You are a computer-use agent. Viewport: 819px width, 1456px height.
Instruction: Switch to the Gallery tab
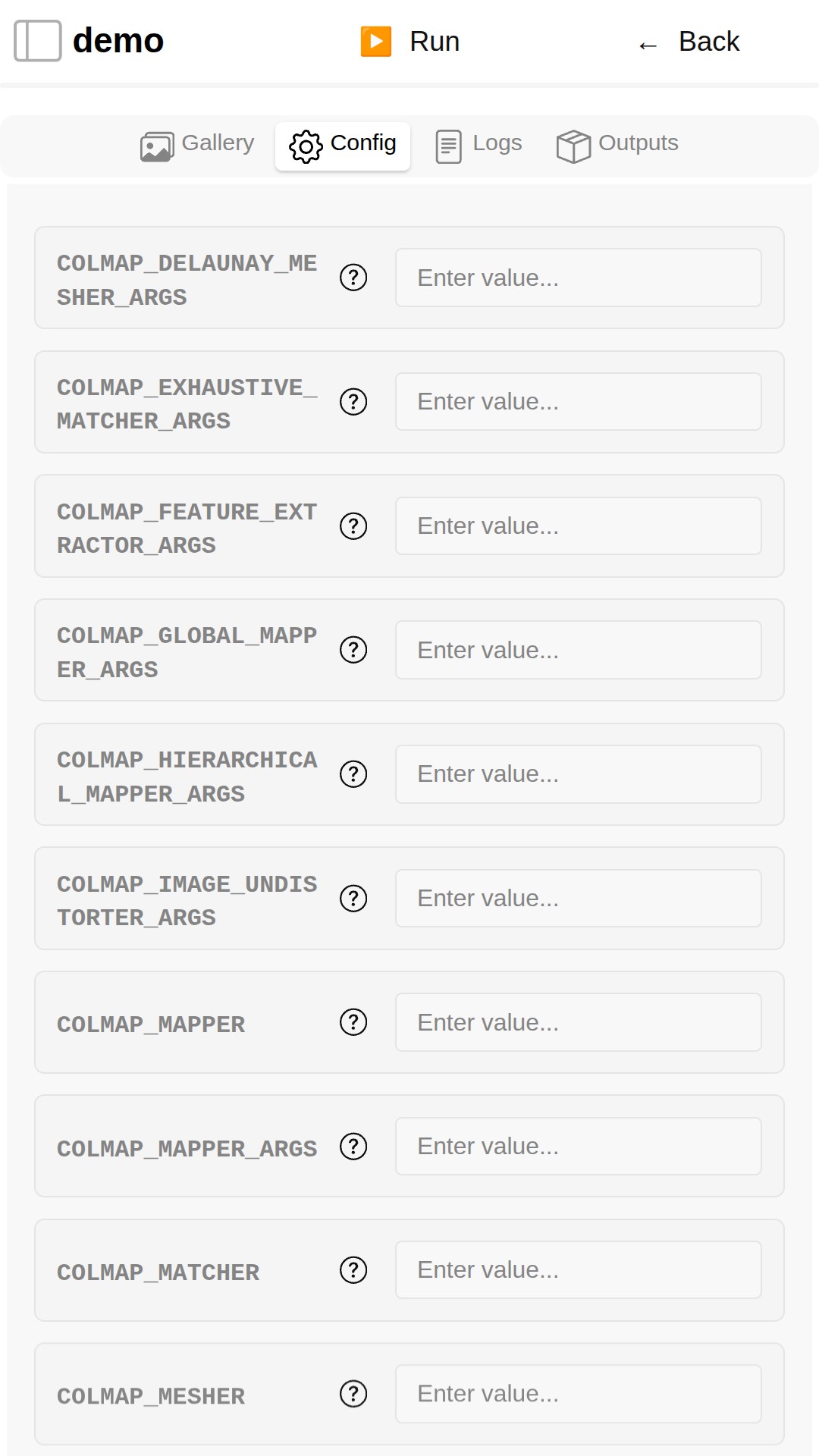click(x=197, y=146)
